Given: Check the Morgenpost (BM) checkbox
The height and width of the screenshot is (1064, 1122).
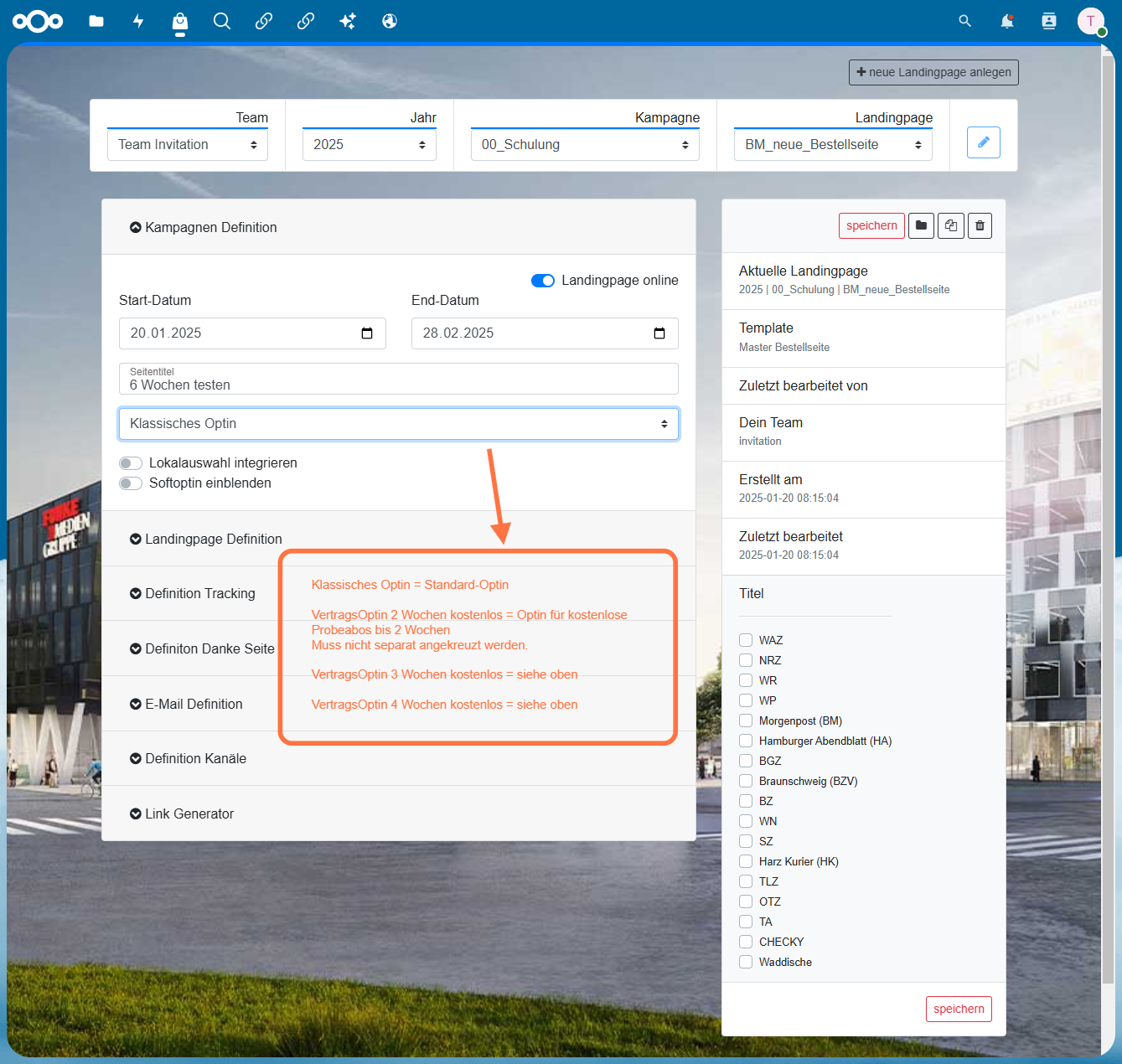Looking at the screenshot, I should pyautogui.click(x=746, y=721).
